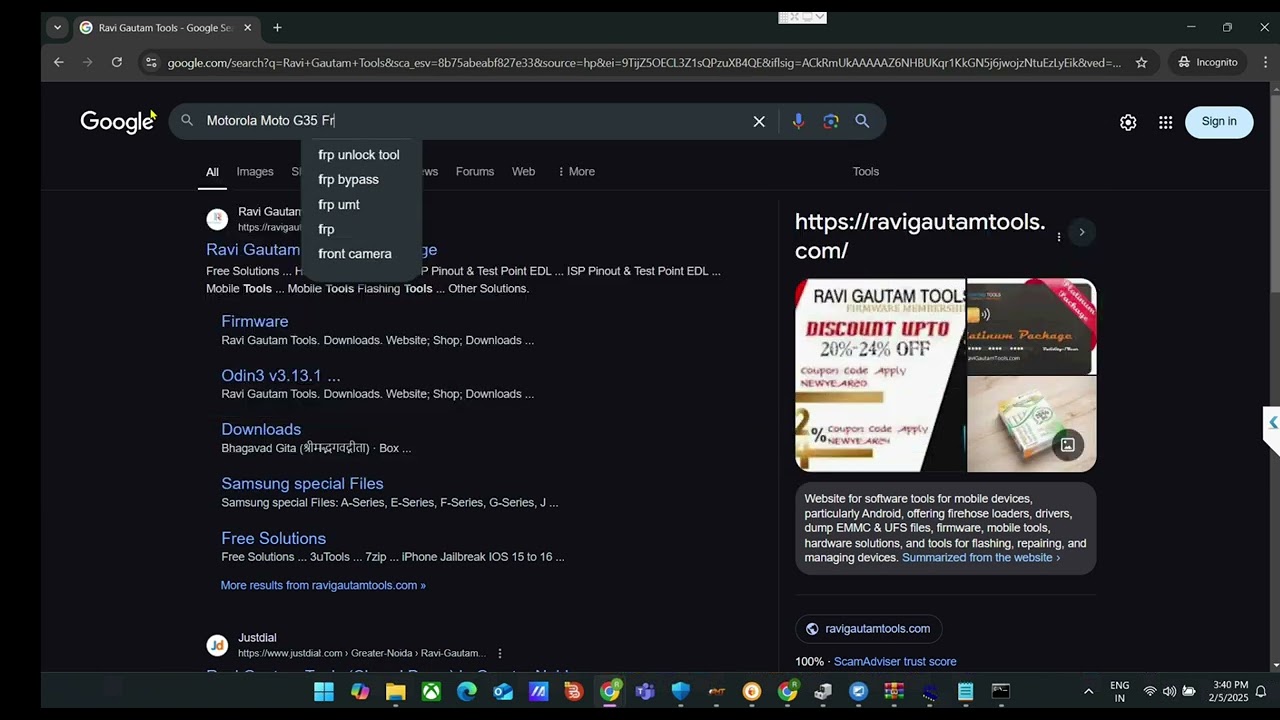Reload the current page
1280x720 pixels.
[x=117, y=62]
